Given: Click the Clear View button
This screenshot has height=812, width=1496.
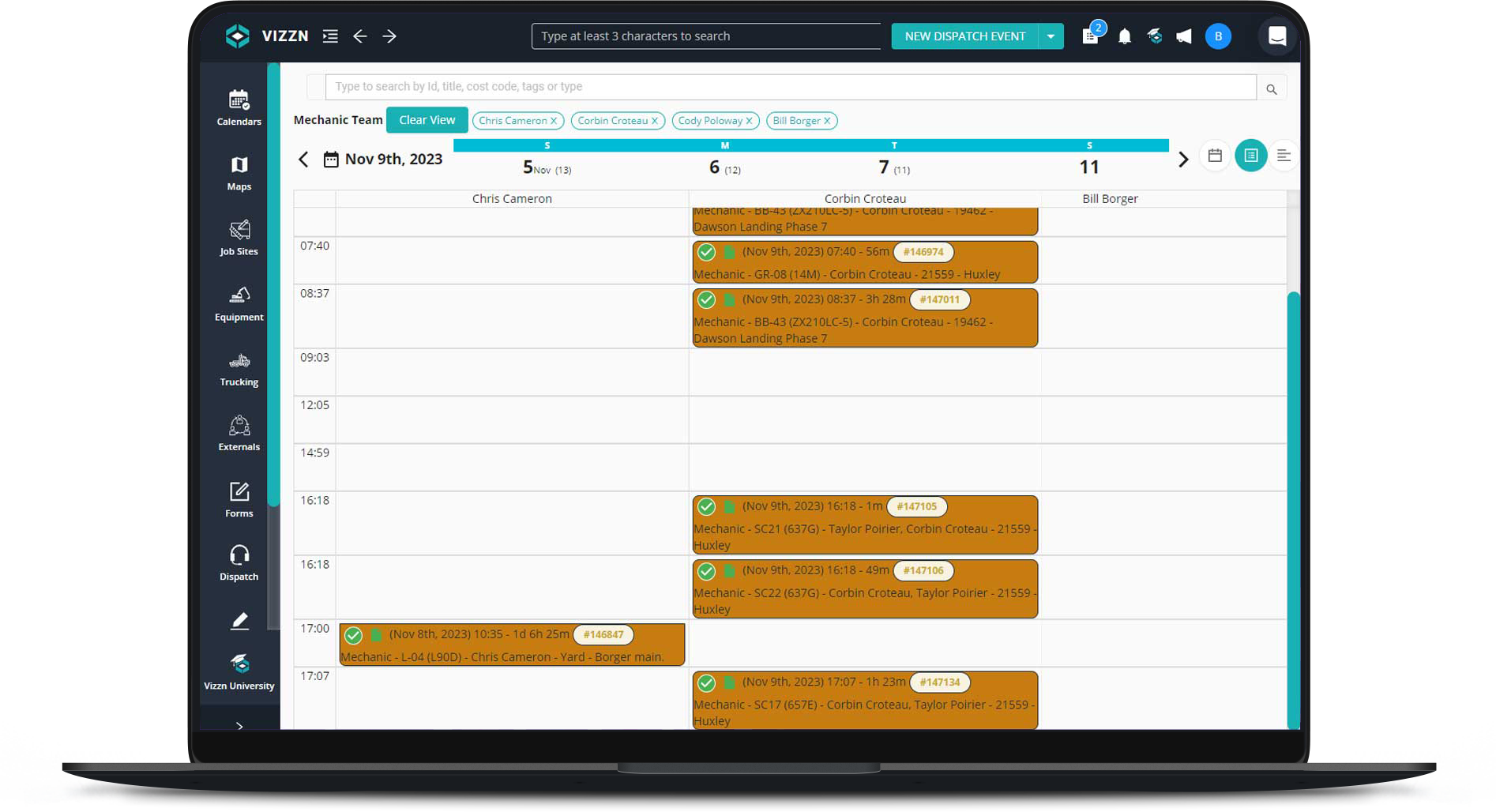Looking at the screenshot, I should pyautogui.click(x=427, y=120).
